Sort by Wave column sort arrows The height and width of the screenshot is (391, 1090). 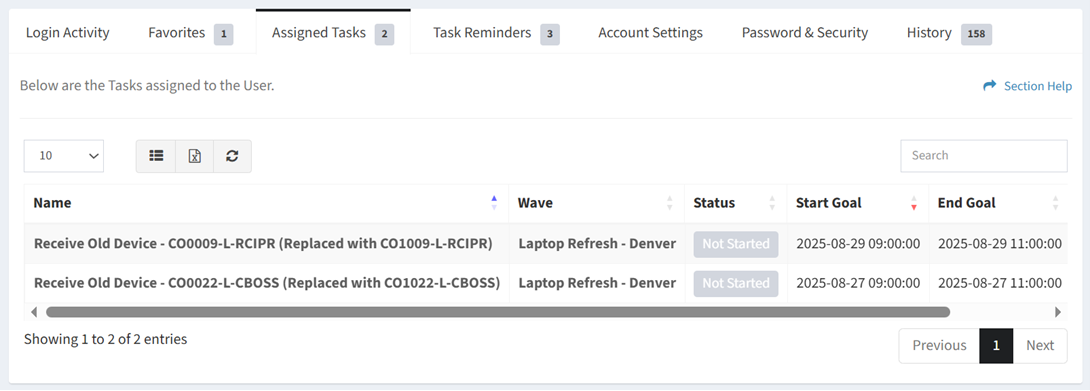click(669, 203)
